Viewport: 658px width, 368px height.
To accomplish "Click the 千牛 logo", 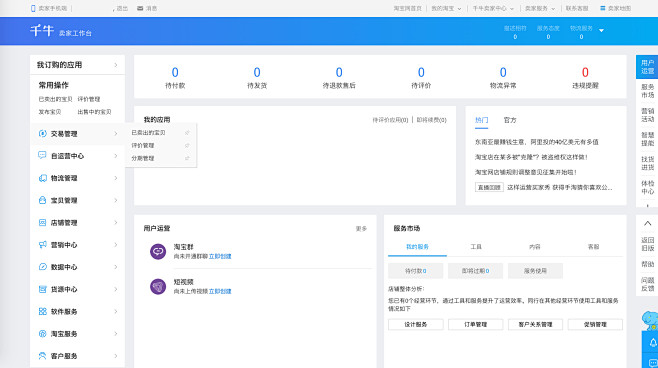I will point(42,31).
